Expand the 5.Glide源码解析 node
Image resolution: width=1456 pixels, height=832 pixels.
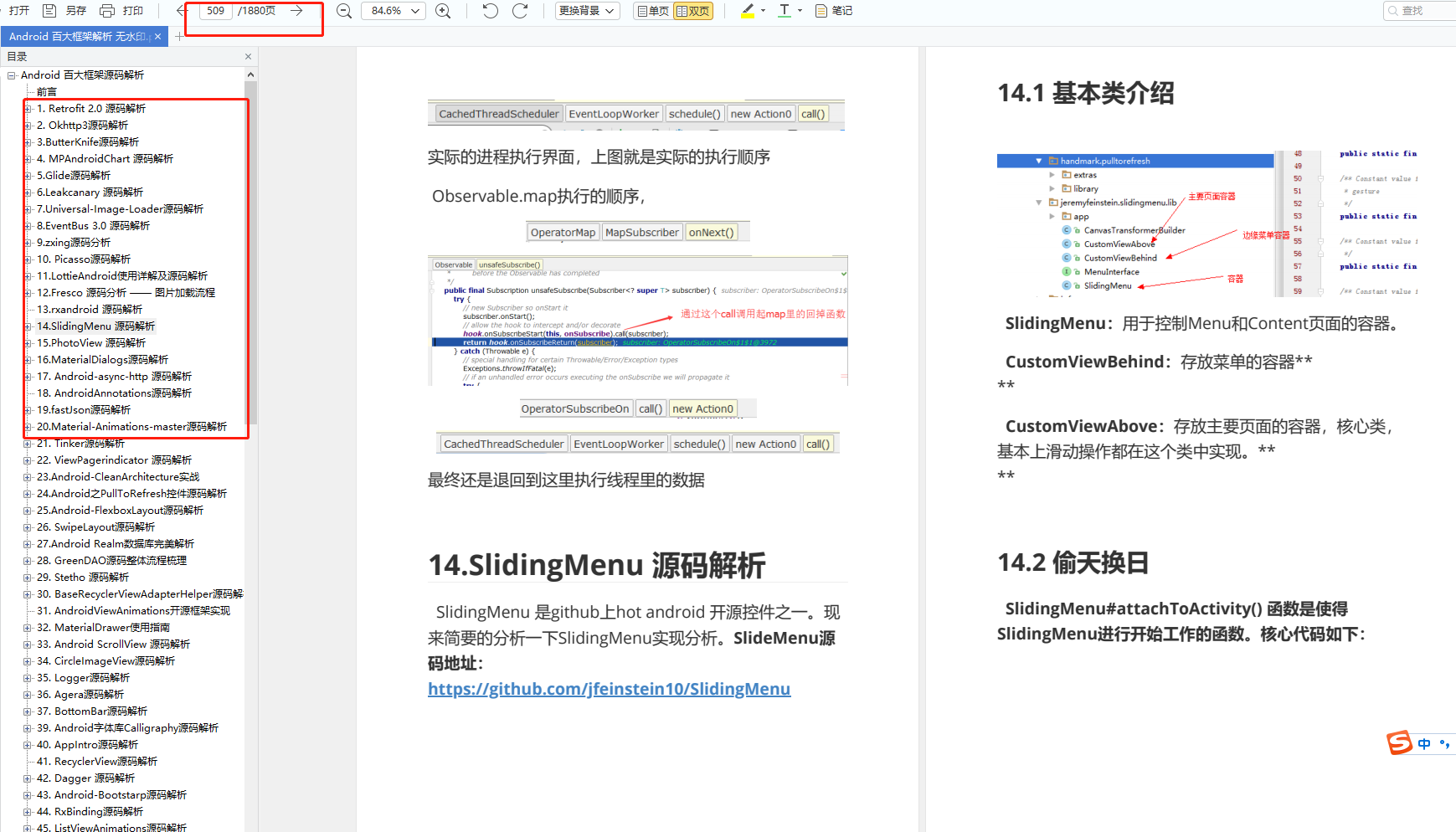(x=28, y=176)
